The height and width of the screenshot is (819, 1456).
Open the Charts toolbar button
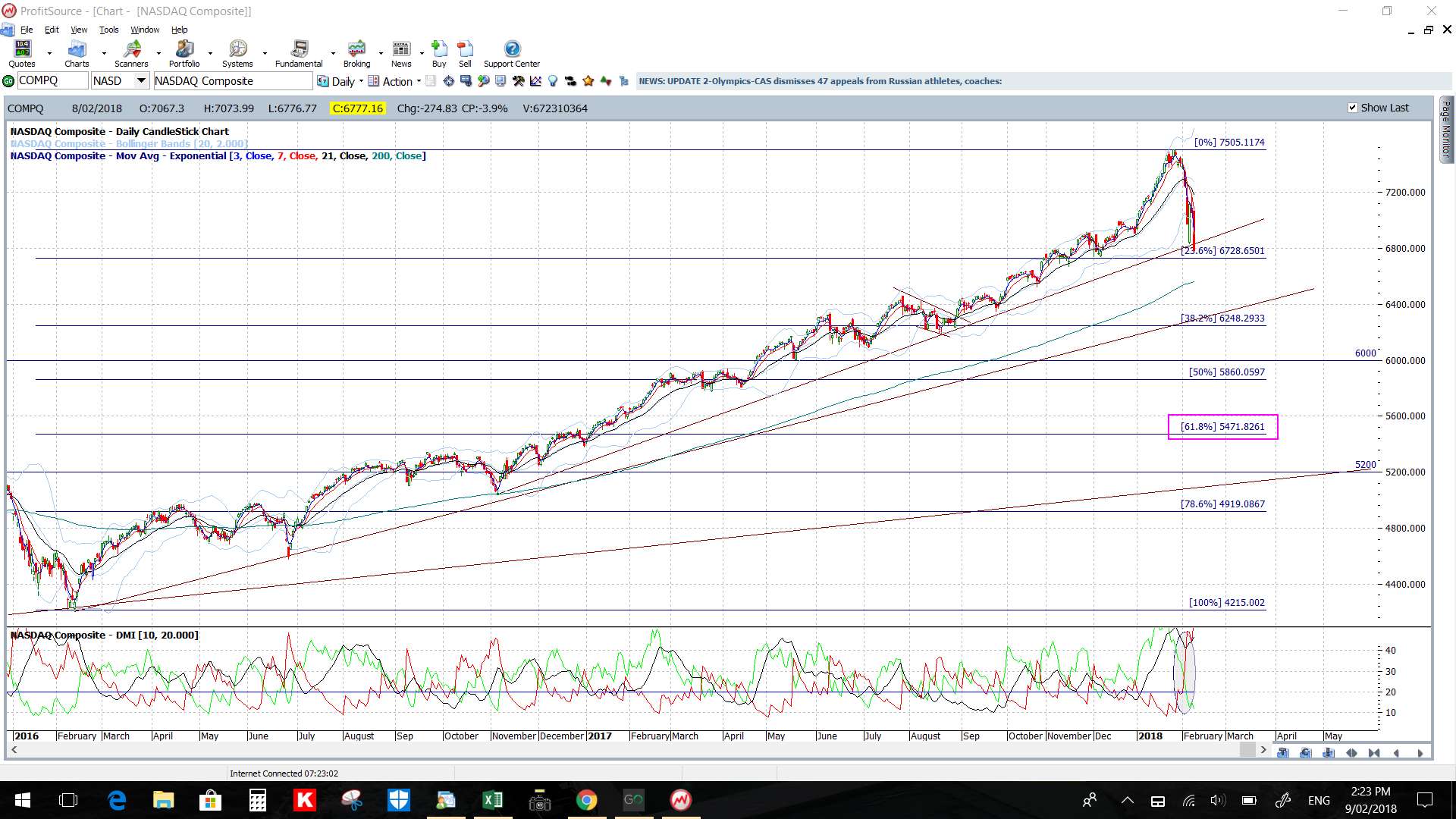pos(77,54)
